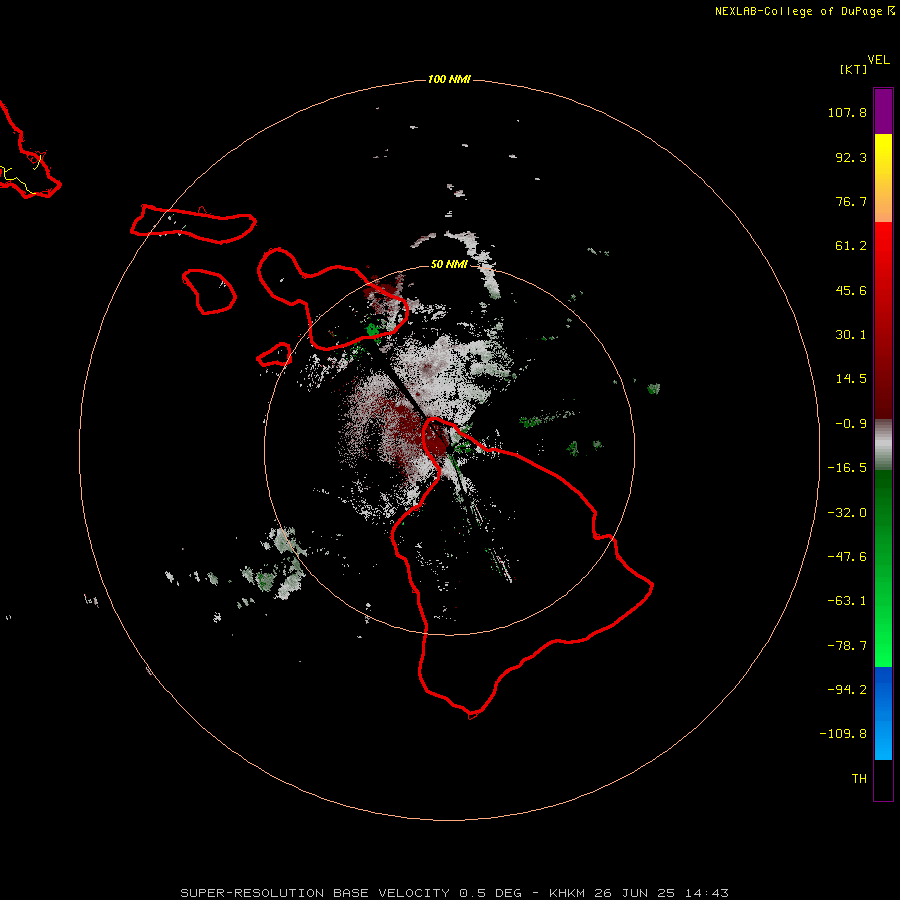
Task: Click the -94.2 velocity scale value
Action: coord(847,690)
